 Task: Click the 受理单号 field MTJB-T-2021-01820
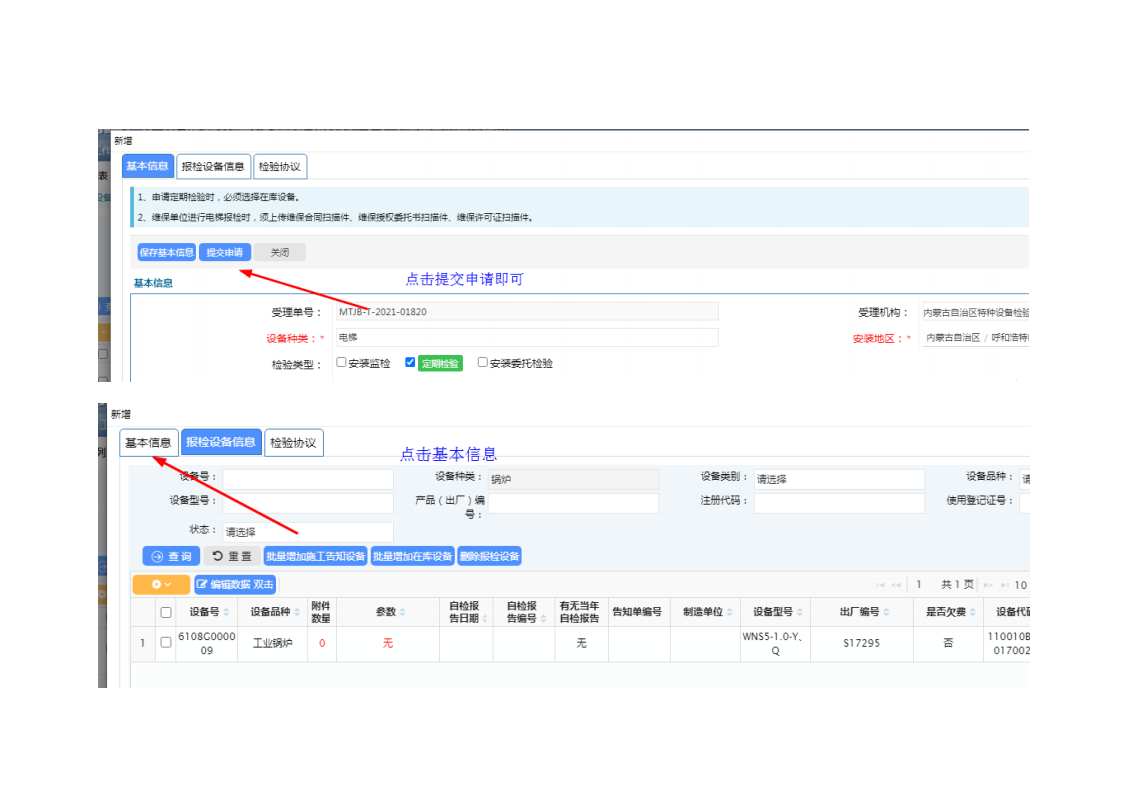(527, 311)
